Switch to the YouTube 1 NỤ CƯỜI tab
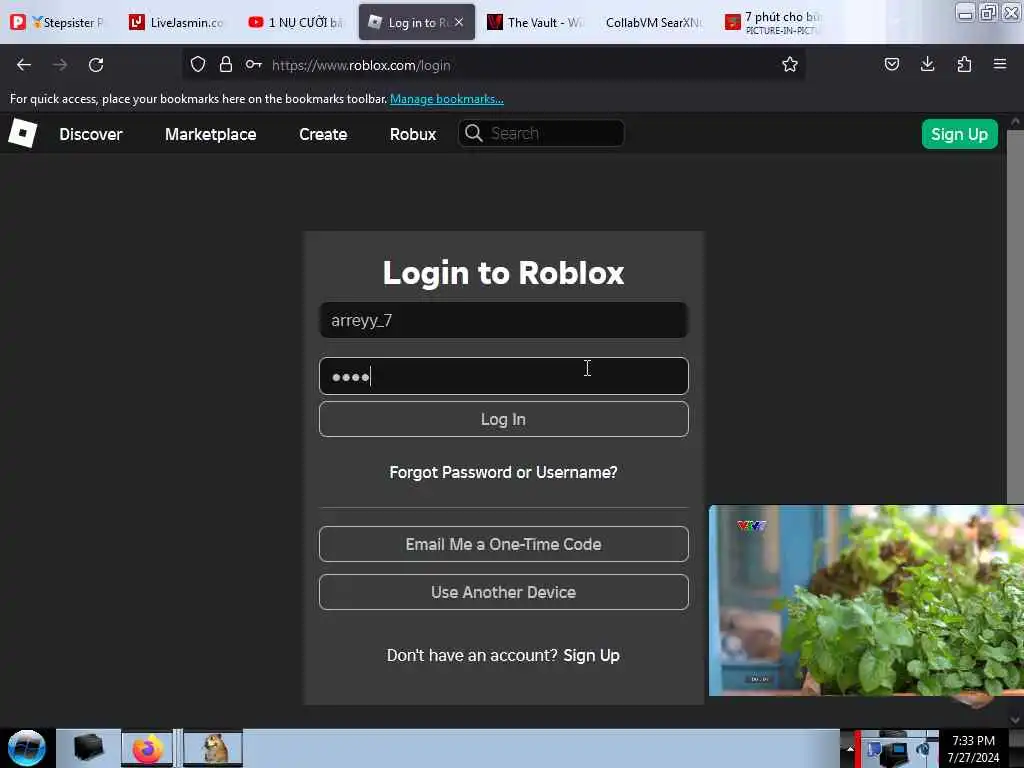The width and height of the screenshot is (1024, 768). click(295, 22)
